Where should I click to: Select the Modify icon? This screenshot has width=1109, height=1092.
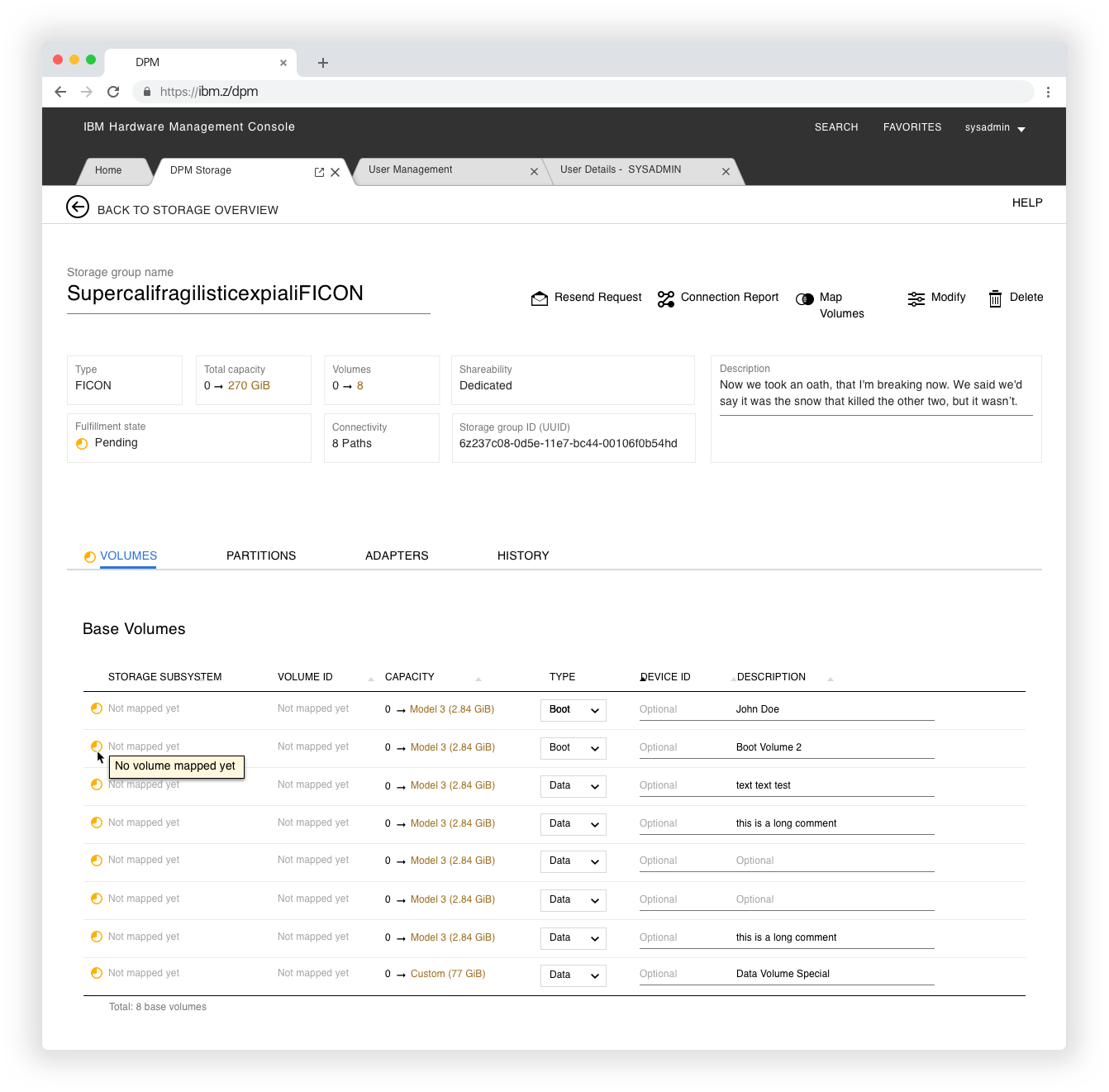916,298
